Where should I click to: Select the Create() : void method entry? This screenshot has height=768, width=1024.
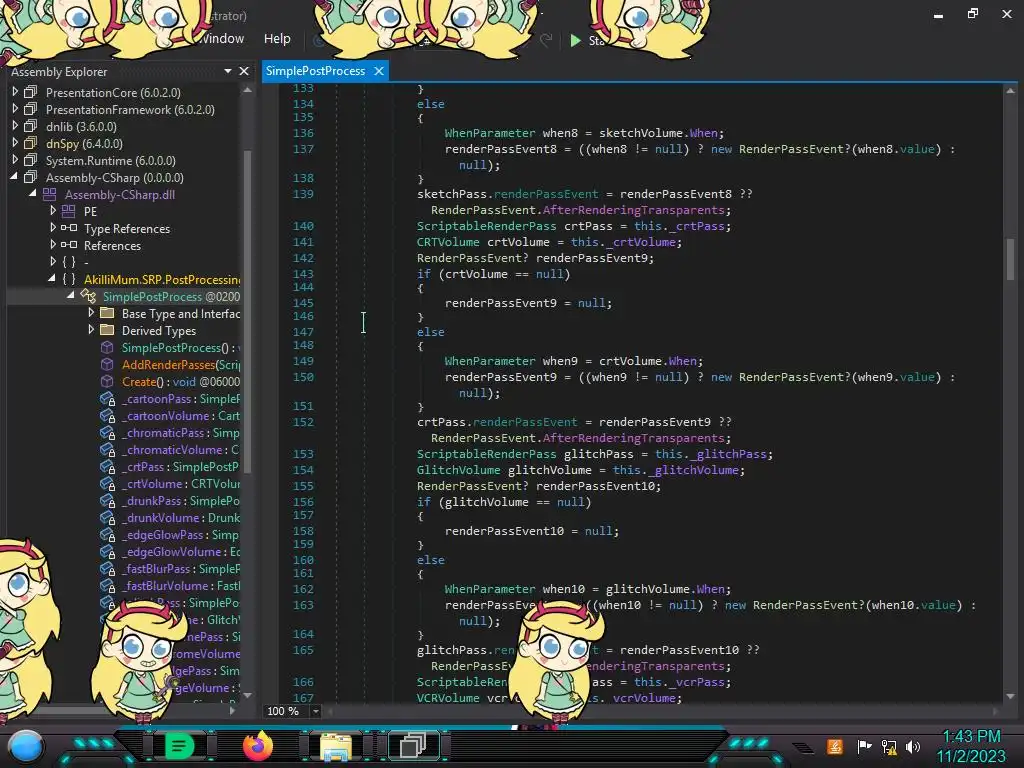[x=181, y=381]
